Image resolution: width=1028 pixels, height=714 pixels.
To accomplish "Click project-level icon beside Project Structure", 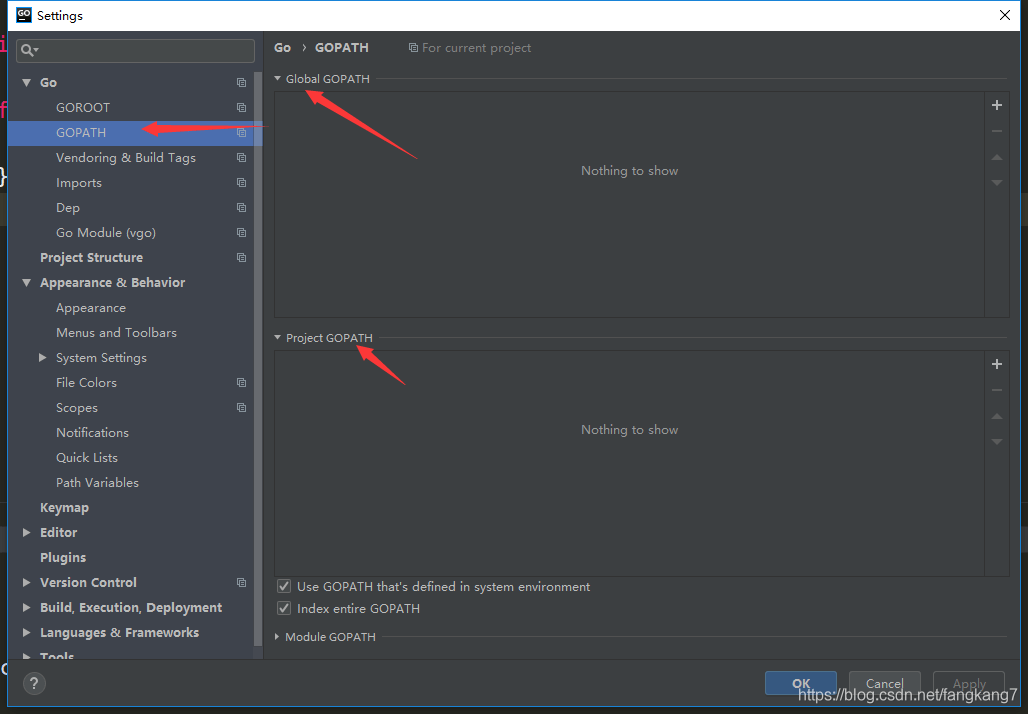I will point(241,258).
